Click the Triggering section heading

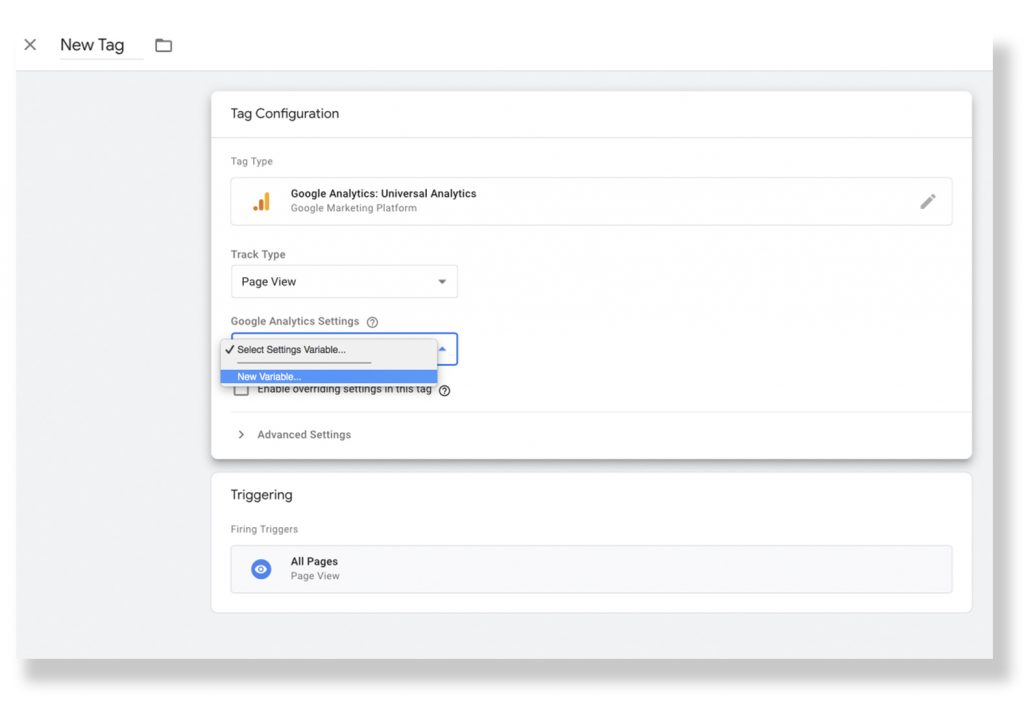pyautogui.click(x=261, y=495)
